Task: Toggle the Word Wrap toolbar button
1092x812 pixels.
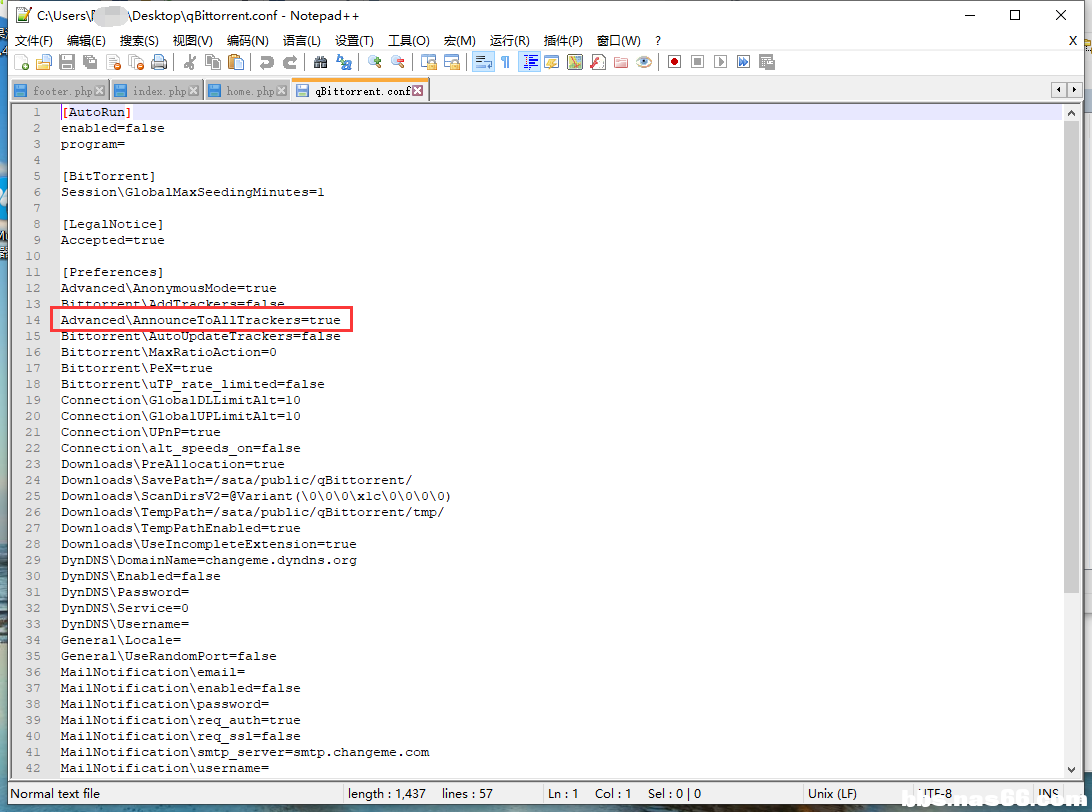Action: [483, 63]
